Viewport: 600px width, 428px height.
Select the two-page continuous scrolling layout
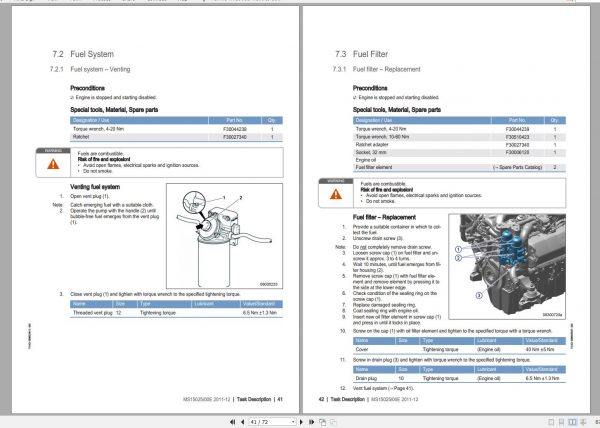click(x=583, y=422)
